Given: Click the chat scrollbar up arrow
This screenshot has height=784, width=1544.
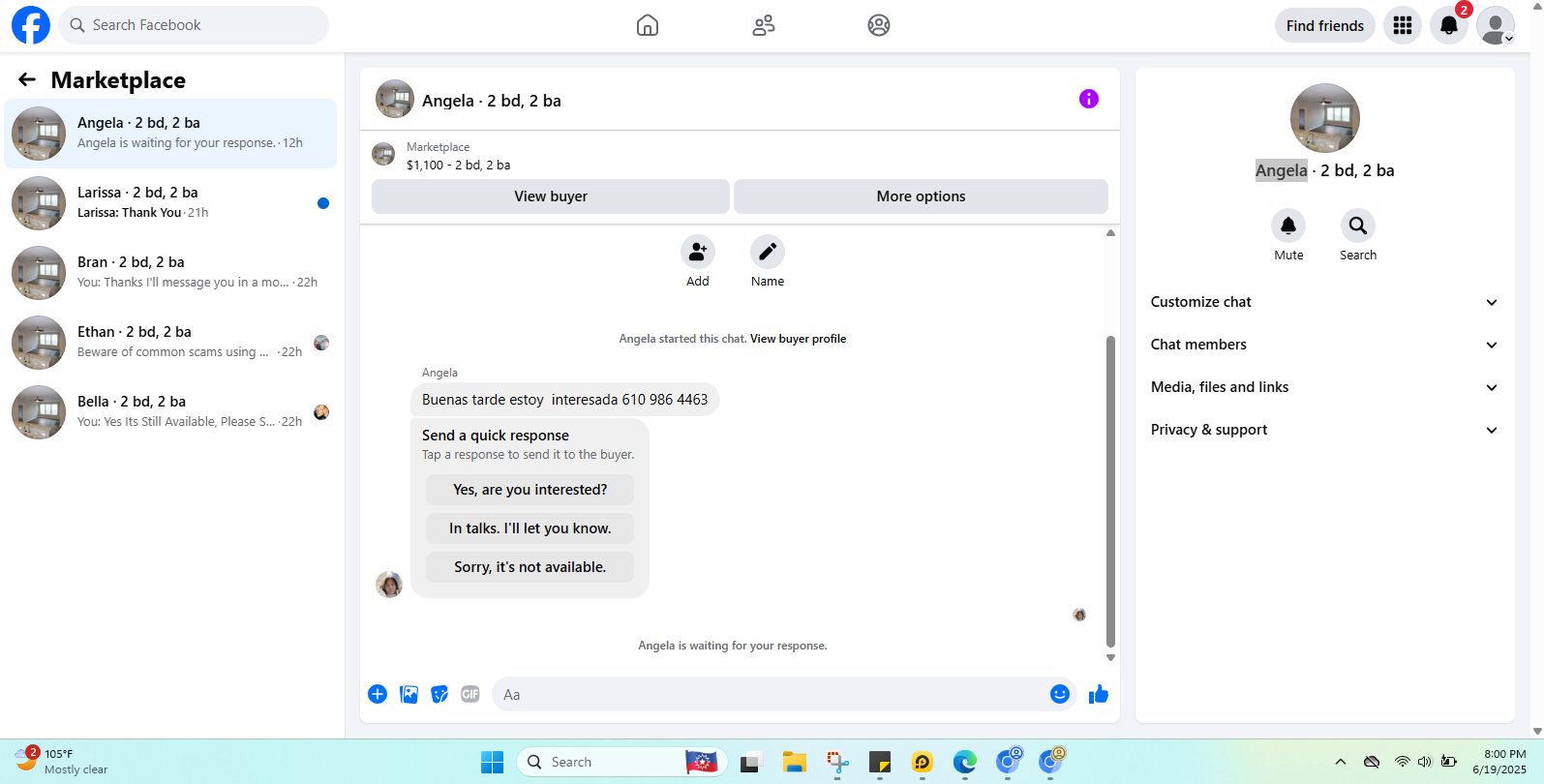Looking at the screenshot, I should [x=1110, y=233].
